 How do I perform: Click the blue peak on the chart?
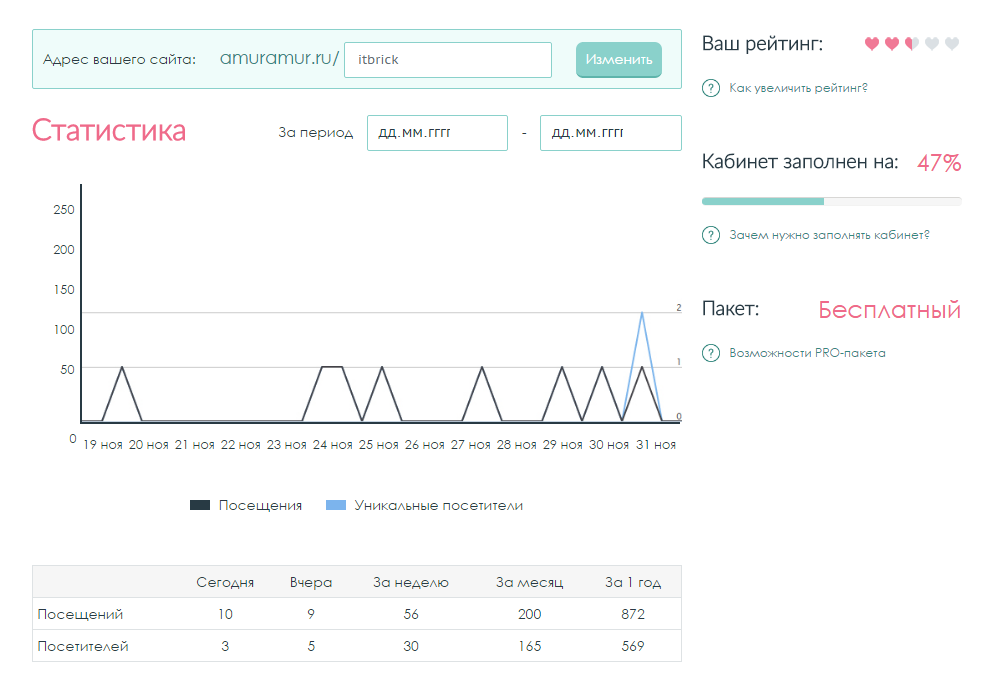(x=641, y=314)
